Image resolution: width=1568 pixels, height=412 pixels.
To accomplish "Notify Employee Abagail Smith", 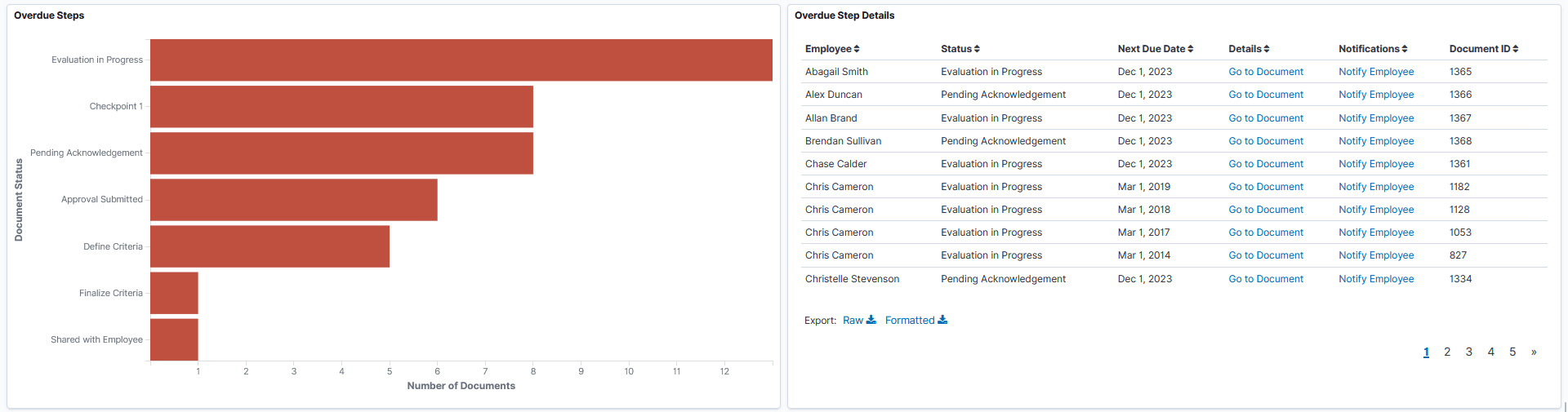I will pos(1376,72).
